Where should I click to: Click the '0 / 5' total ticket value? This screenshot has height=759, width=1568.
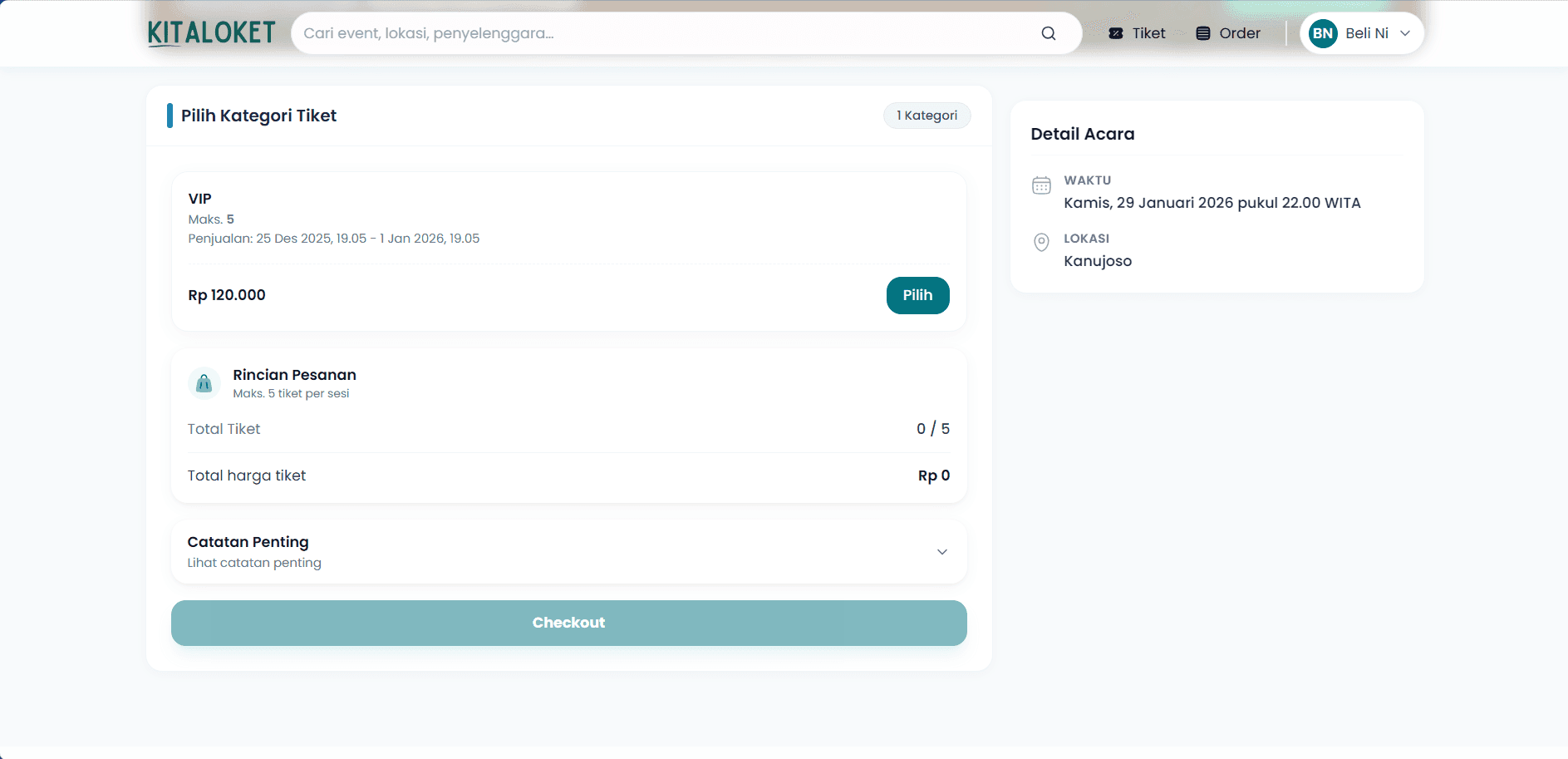933,429
